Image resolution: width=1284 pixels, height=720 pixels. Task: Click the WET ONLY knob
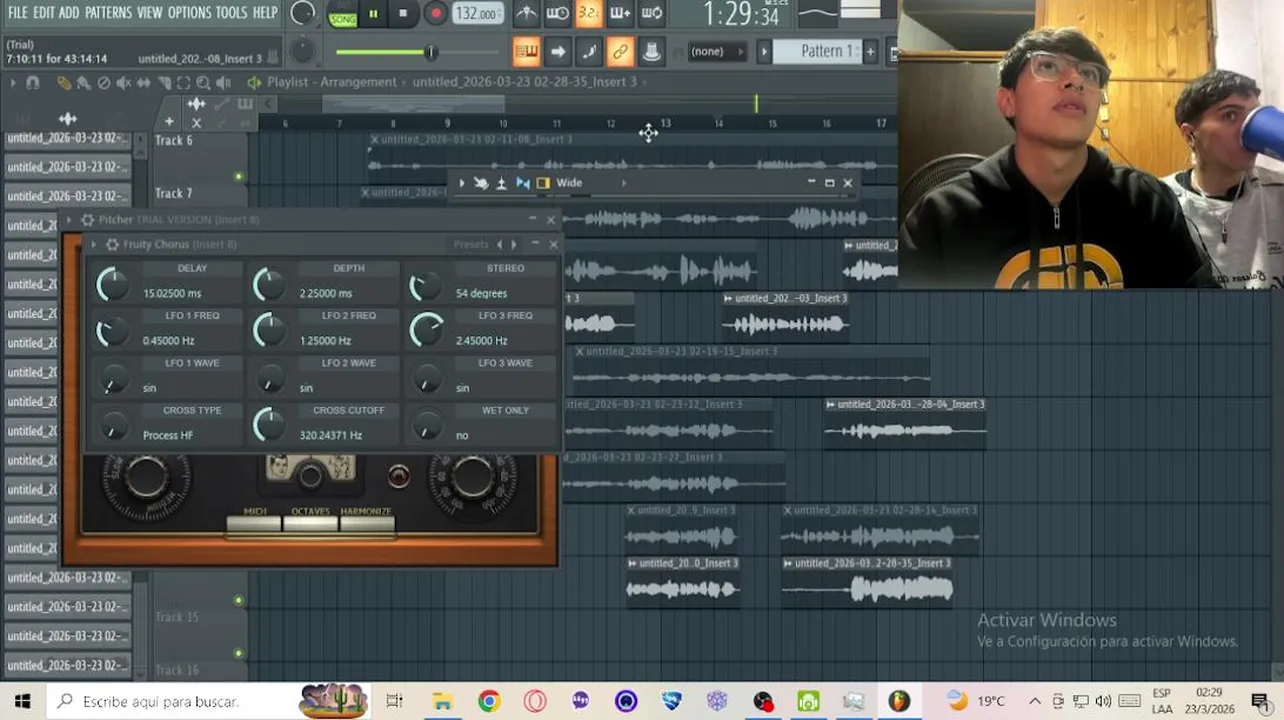click(x=427, y=427)
